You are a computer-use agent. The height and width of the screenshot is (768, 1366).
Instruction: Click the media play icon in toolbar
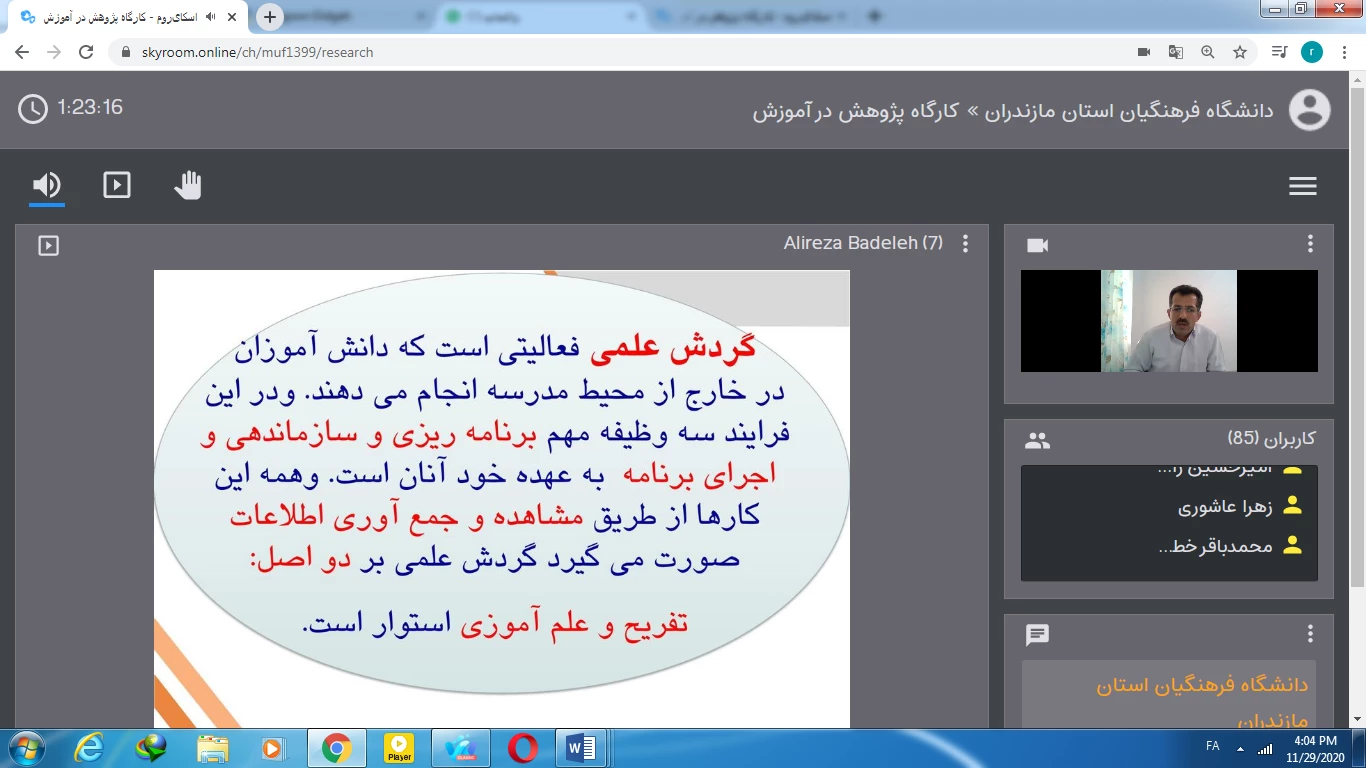point(117,186)
